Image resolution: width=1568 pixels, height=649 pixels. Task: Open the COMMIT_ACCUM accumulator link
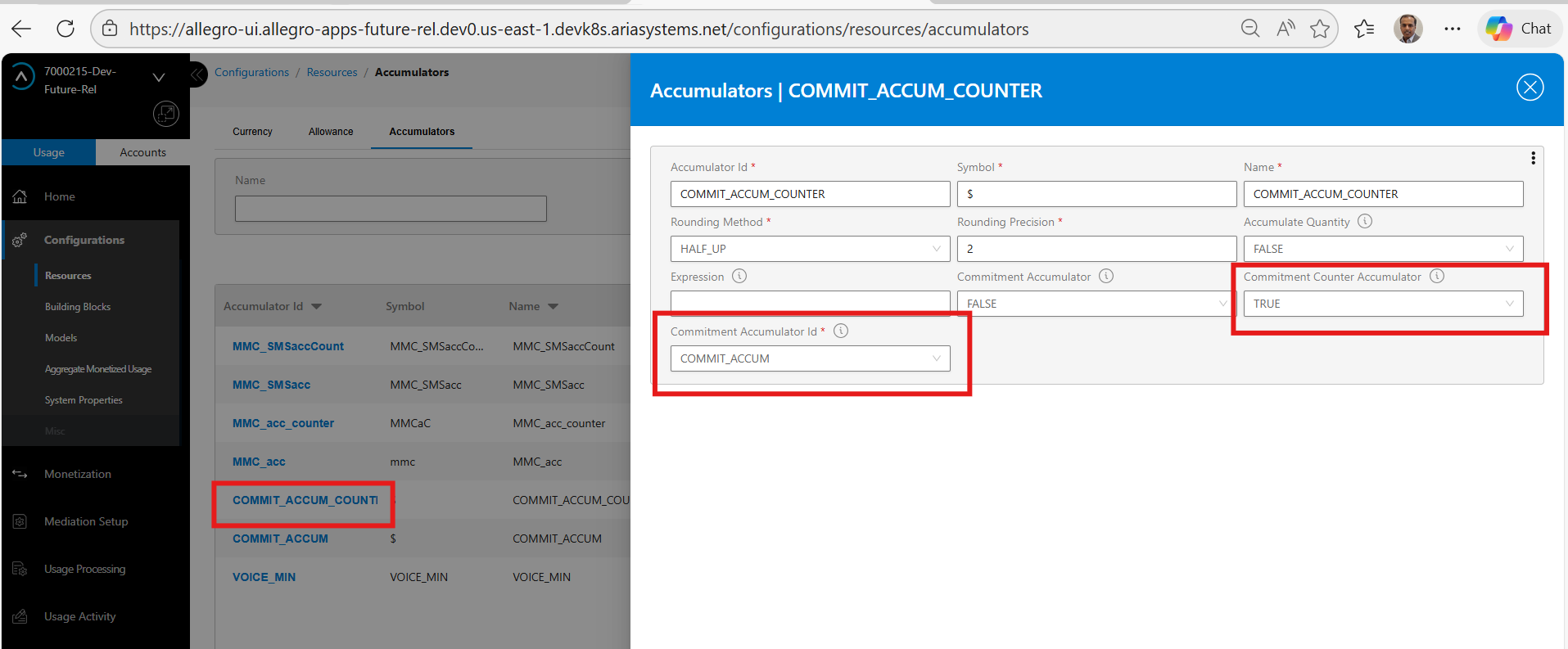pos(280,539)
